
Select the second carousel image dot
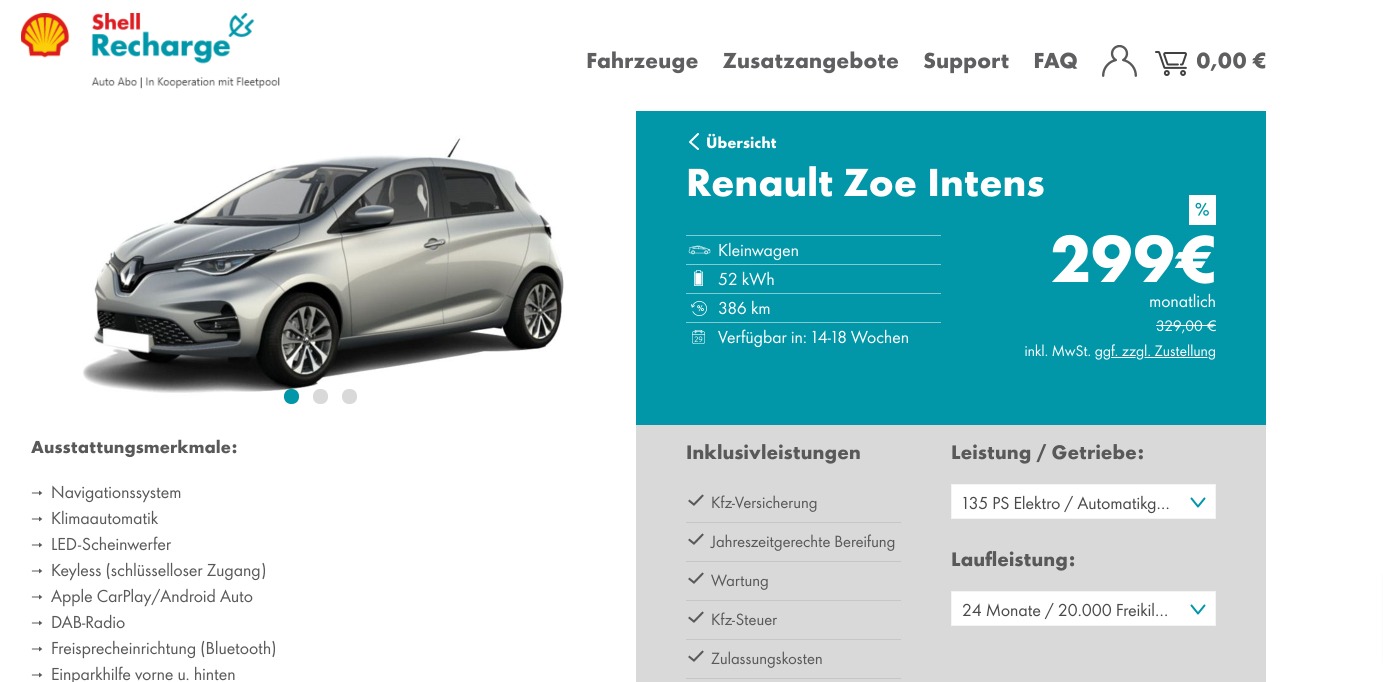(320, 396)
